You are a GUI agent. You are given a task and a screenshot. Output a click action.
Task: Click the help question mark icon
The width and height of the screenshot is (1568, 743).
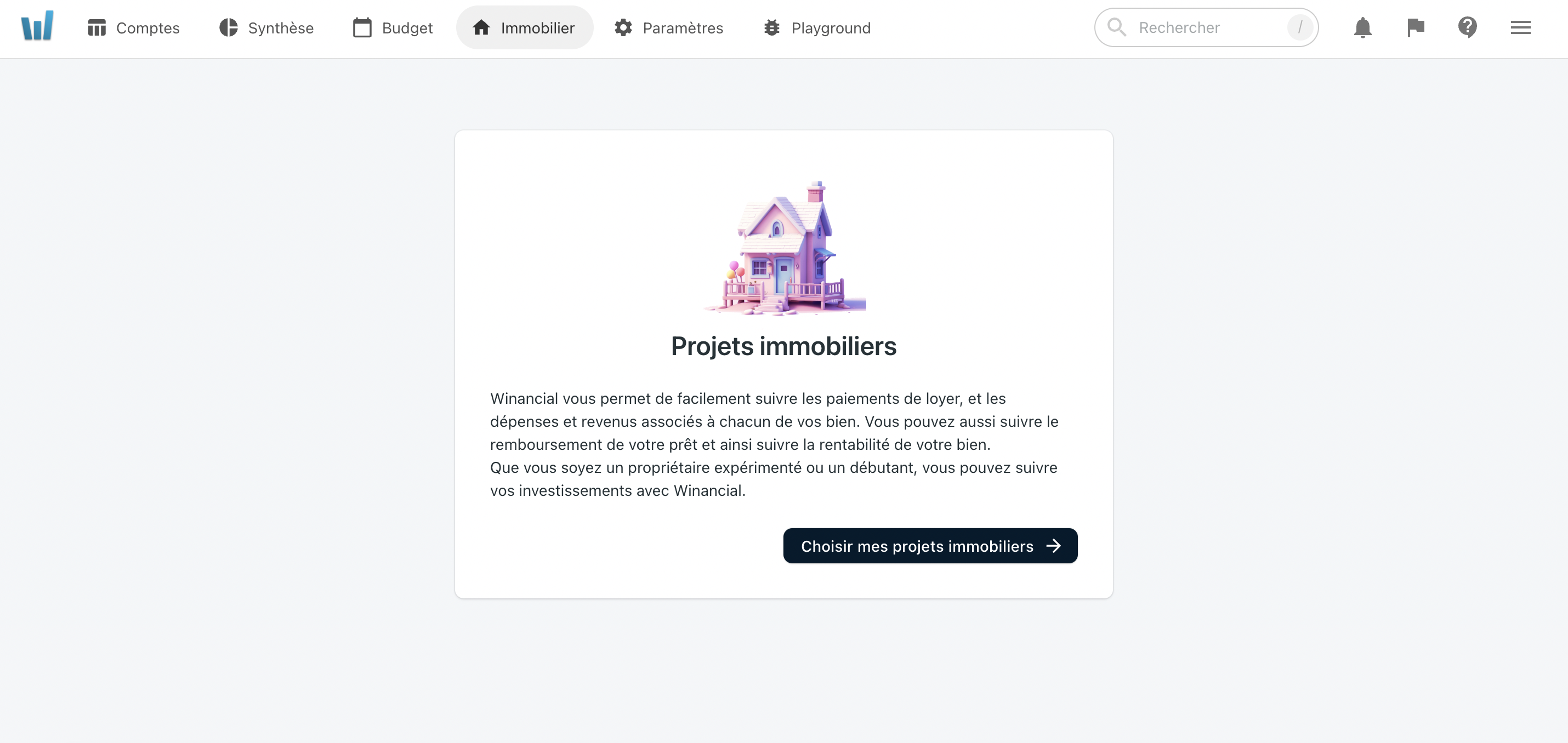point(1467,27)
